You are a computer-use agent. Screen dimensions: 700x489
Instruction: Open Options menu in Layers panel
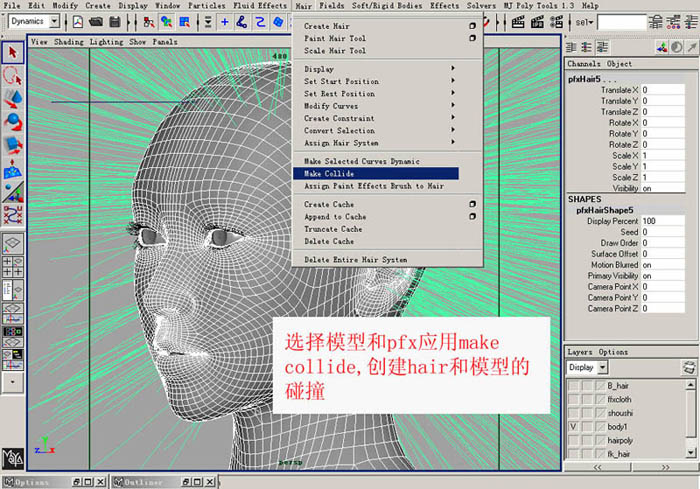coord(613,352)
